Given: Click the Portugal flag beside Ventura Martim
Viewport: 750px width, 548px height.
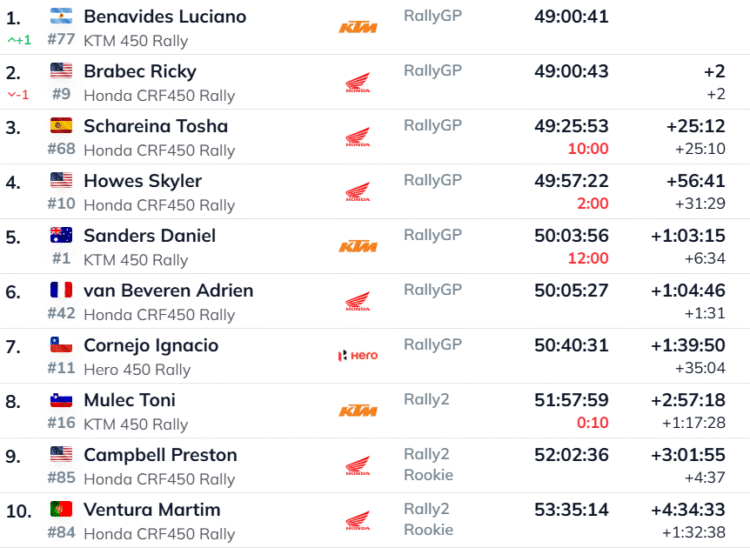Looking at the screenshot, I should tap(61, 509).
